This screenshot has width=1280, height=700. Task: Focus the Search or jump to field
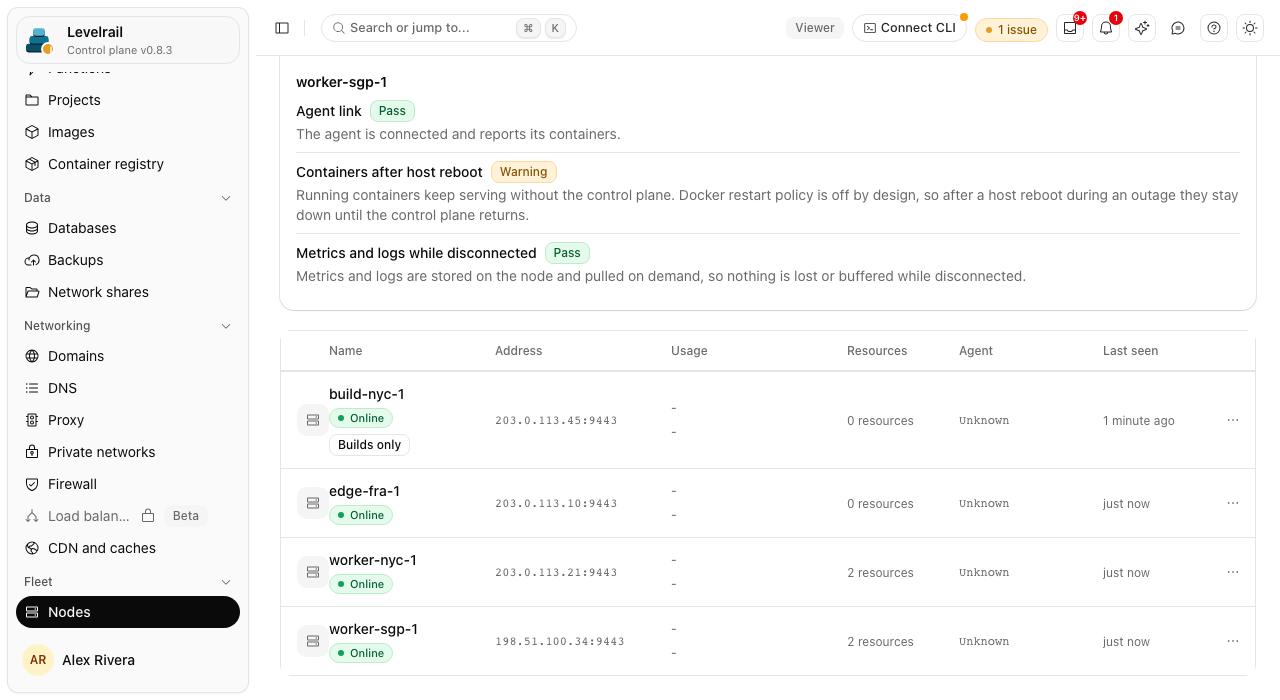[449, 28]
